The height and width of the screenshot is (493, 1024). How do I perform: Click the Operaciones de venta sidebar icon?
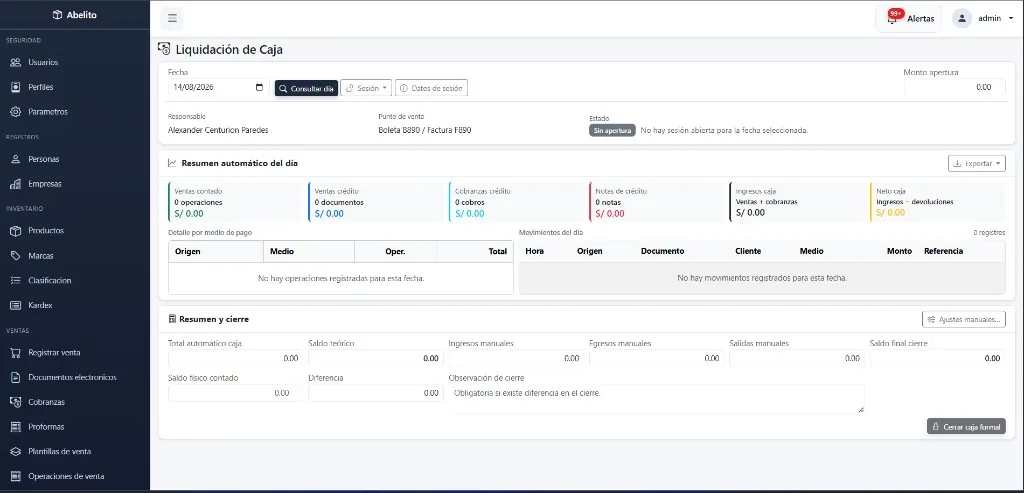click(16, 476)
